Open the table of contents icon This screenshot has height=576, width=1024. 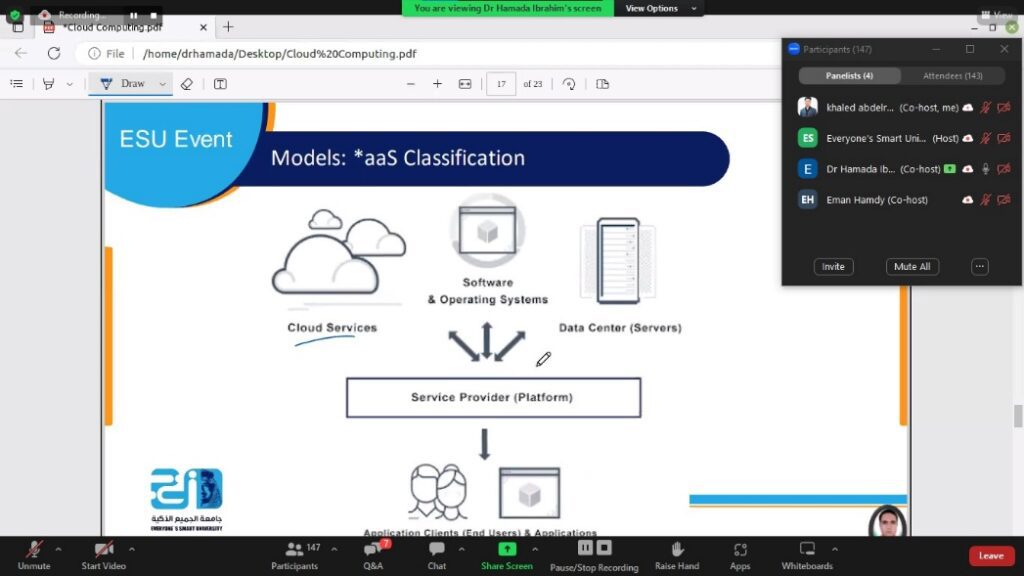16,84
